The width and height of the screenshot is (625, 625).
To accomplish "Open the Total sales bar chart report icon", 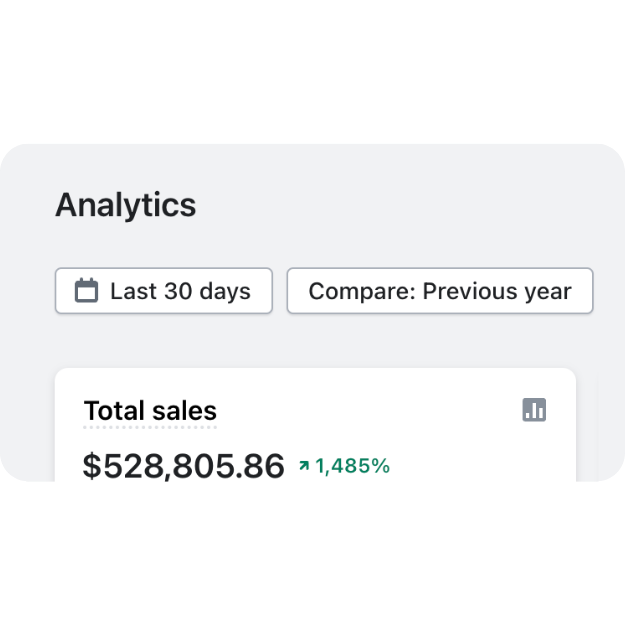I will [x=534, y=409].
